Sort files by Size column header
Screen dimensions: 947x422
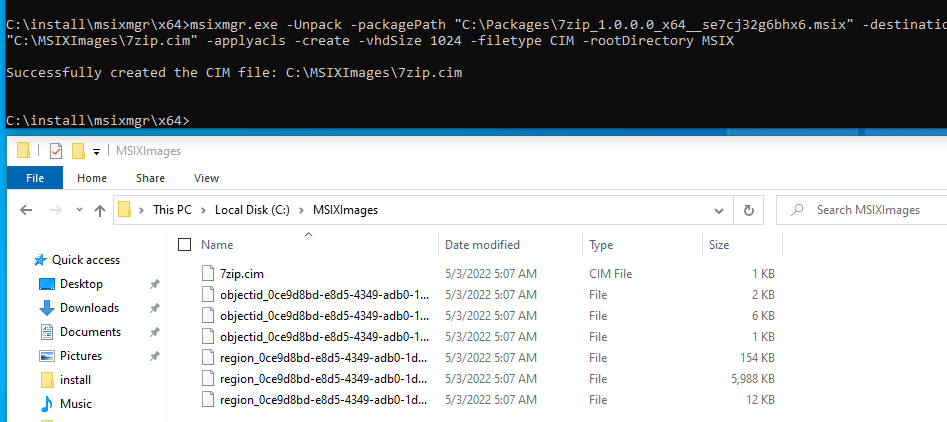coord(719,245)
